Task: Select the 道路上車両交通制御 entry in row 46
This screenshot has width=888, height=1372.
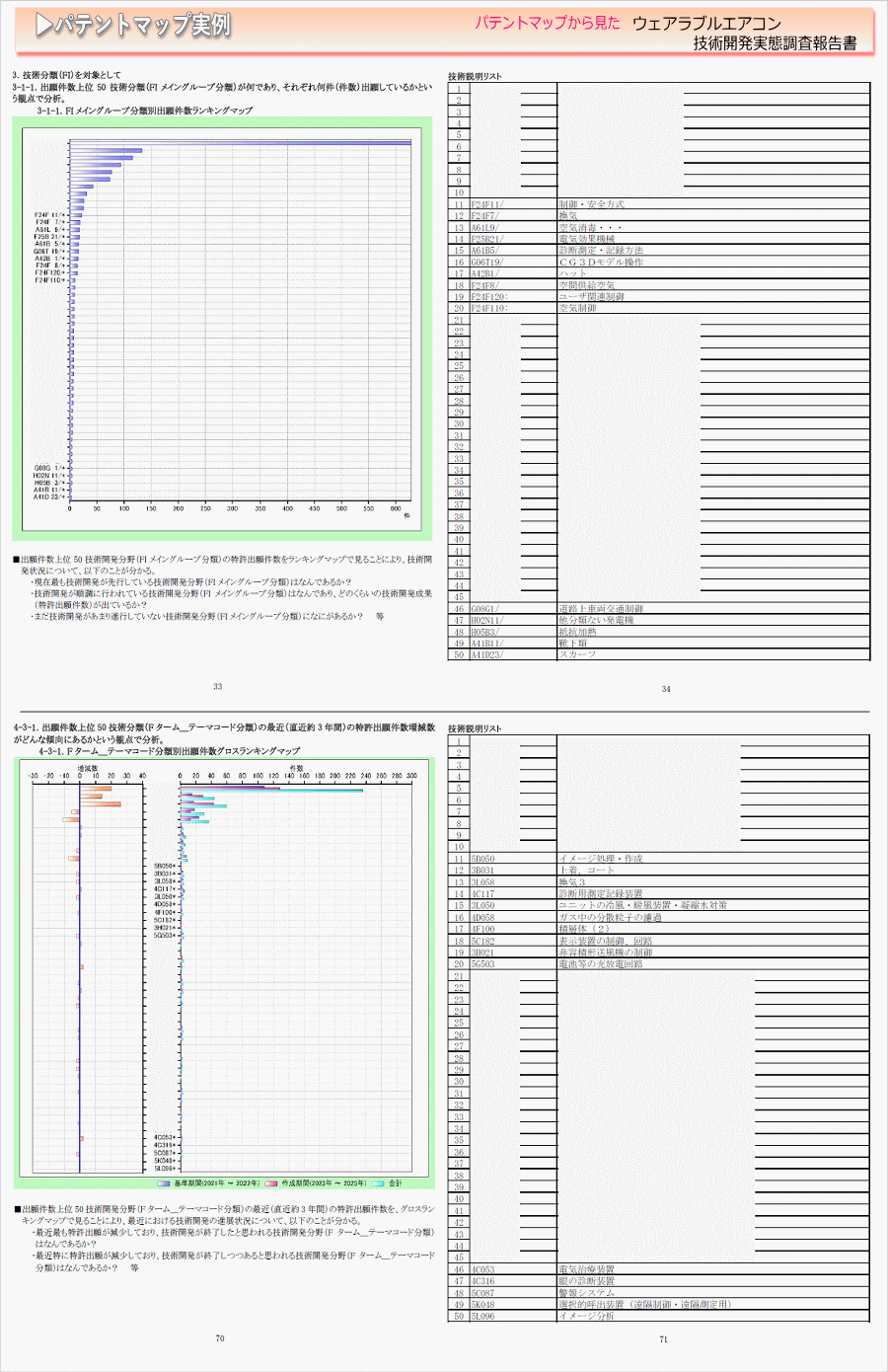Action: tap(601, 609)
